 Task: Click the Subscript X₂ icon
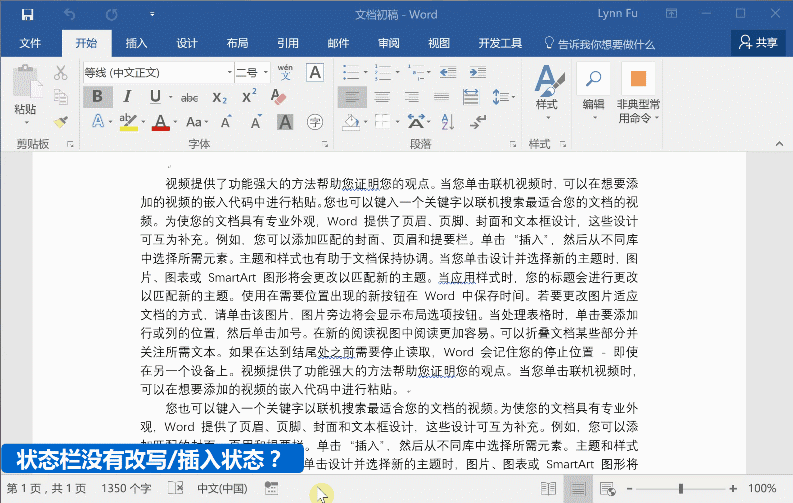[x=220, y=97]
